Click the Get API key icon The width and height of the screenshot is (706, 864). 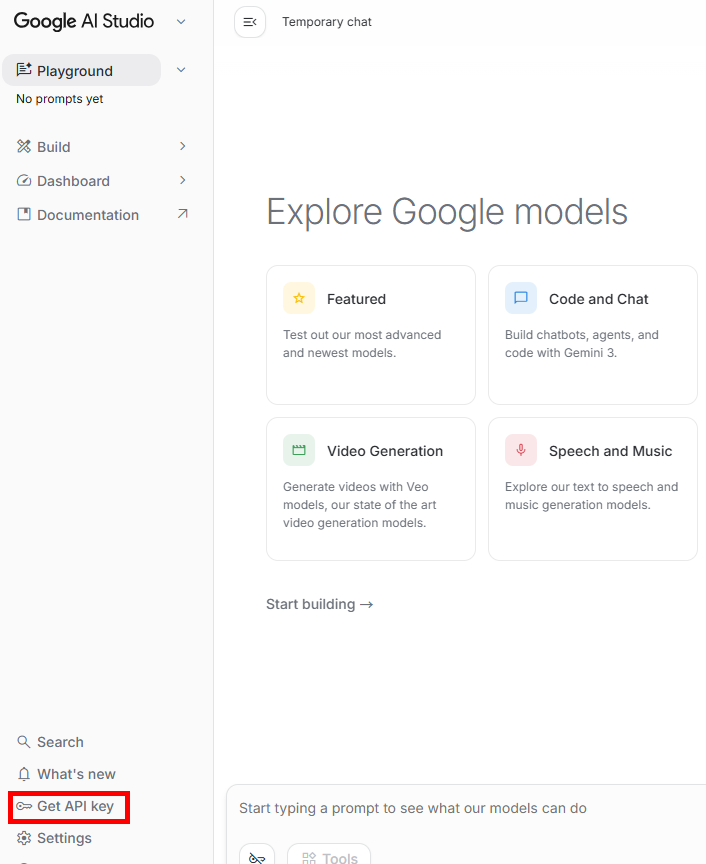tap(24, 806)
